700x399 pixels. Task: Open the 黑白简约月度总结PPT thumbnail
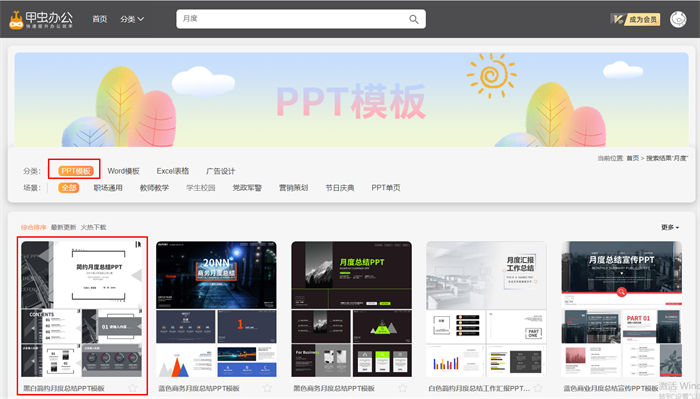[x=82, y=309]
